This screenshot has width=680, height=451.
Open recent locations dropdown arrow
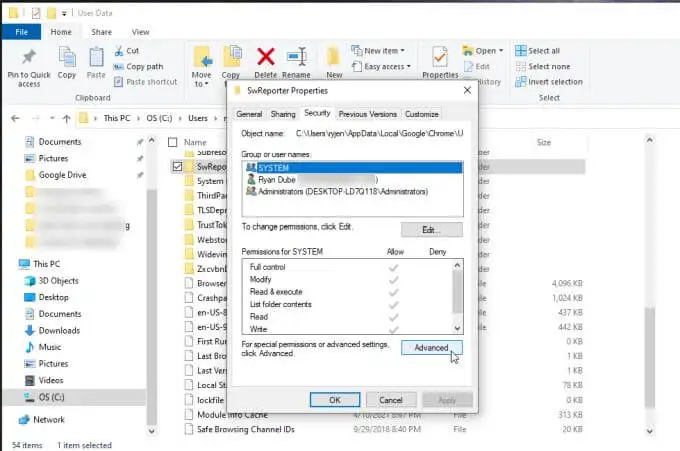[52, 118]
